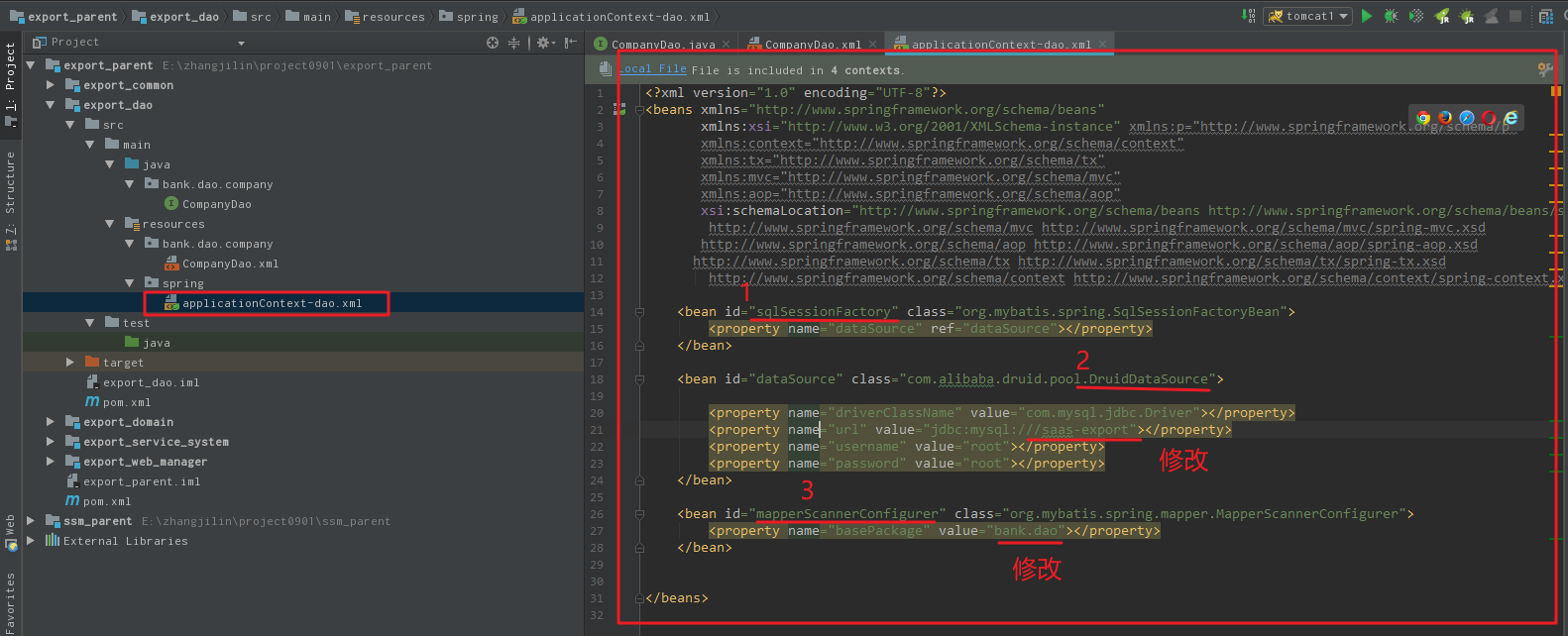This screenshot has height=636, width=1568.
Task: Toggle code folding of beans tag on line 2
Action: point(639,110)
